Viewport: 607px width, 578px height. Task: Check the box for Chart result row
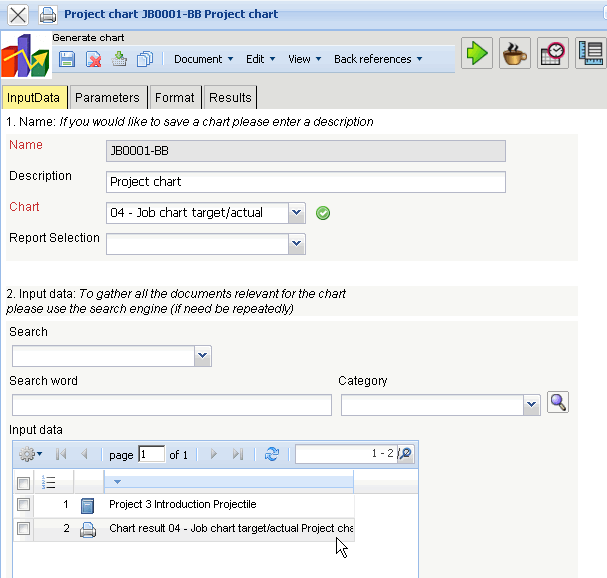tap(24, 529)
